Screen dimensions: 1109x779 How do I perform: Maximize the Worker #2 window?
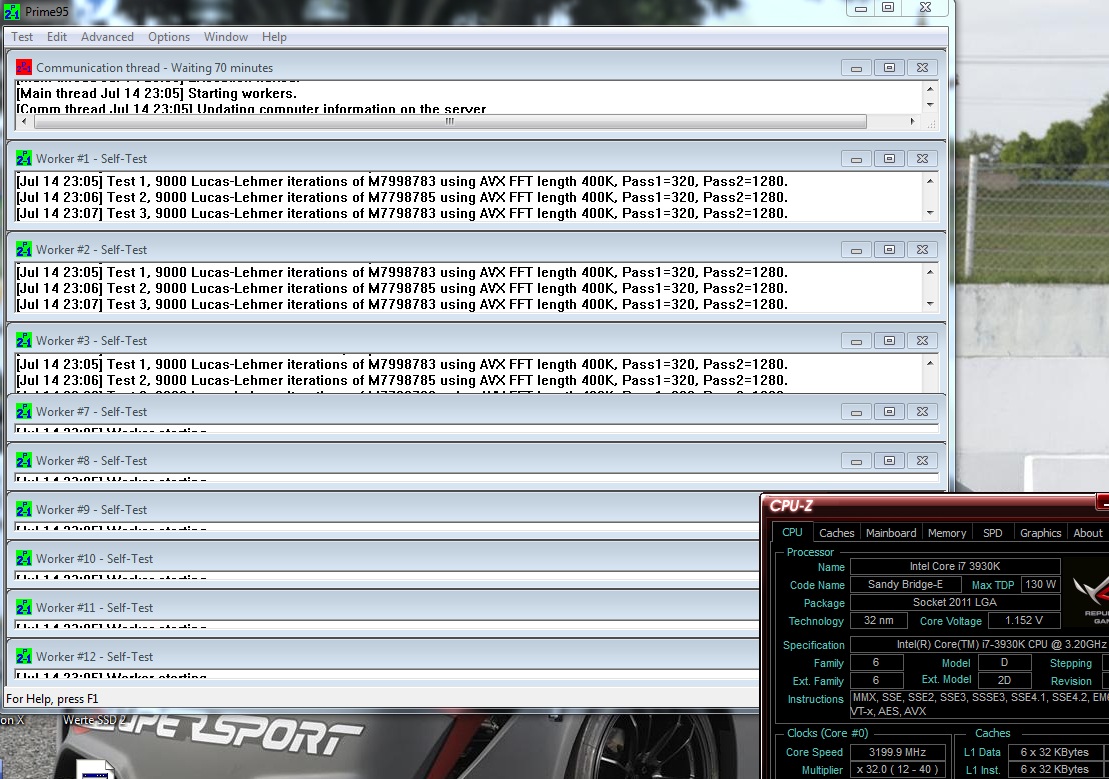[x=889, y=250]
